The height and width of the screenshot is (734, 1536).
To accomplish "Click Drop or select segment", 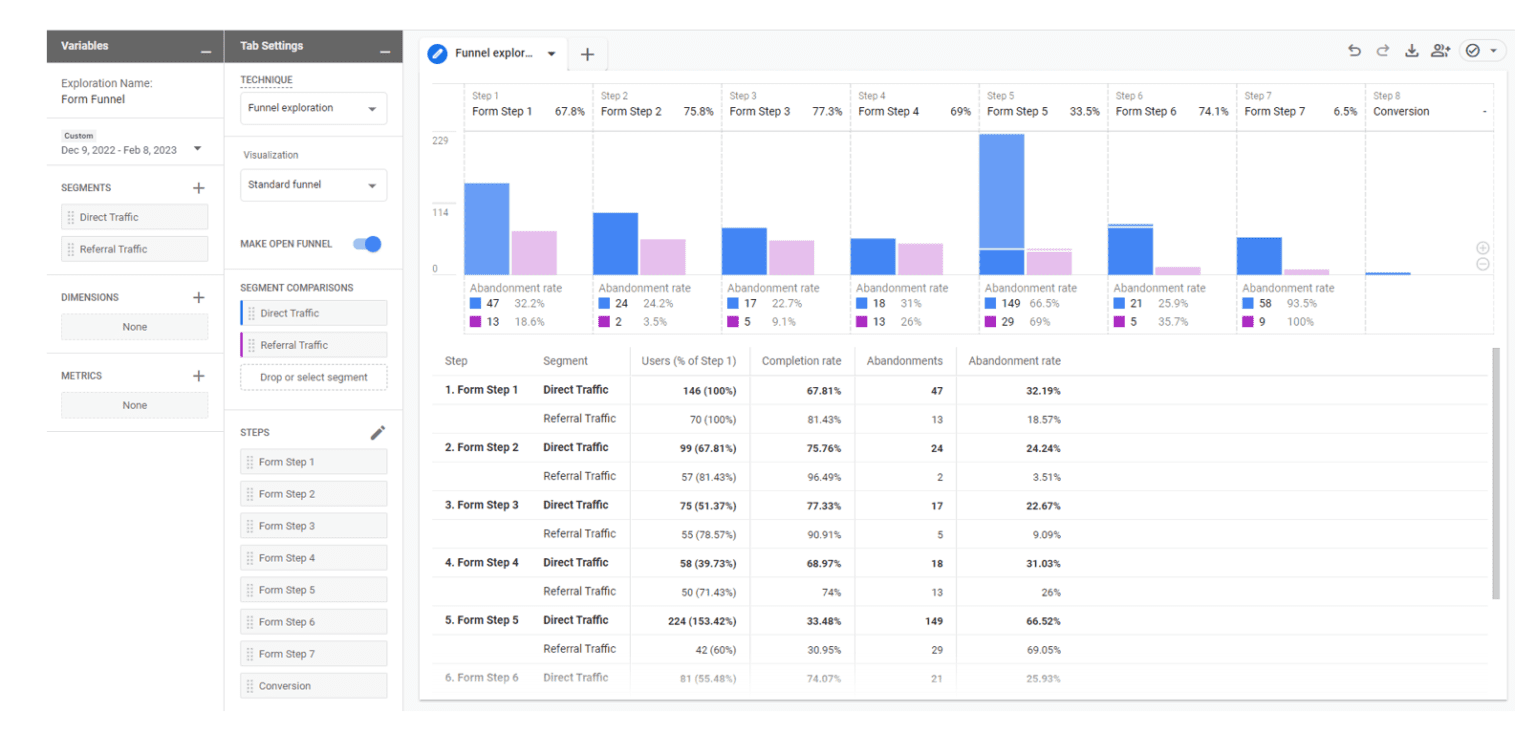I will tap(313, 377).
